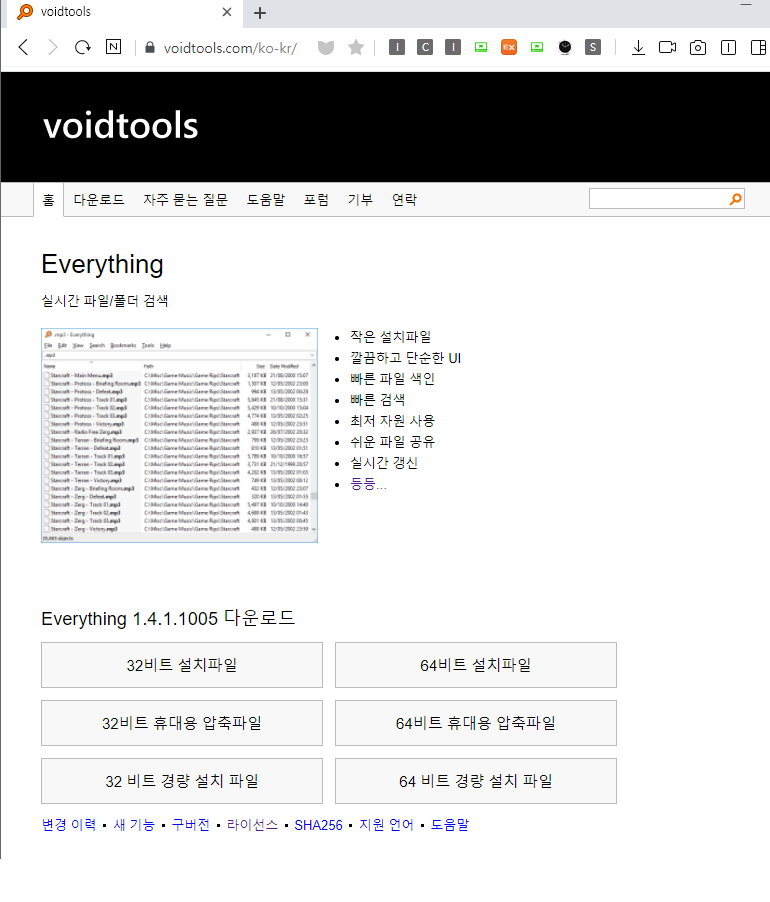Go to the 도움말 navigation menu item
The height and width of the screenshot is (902, 770).
[x=266, y=200]
